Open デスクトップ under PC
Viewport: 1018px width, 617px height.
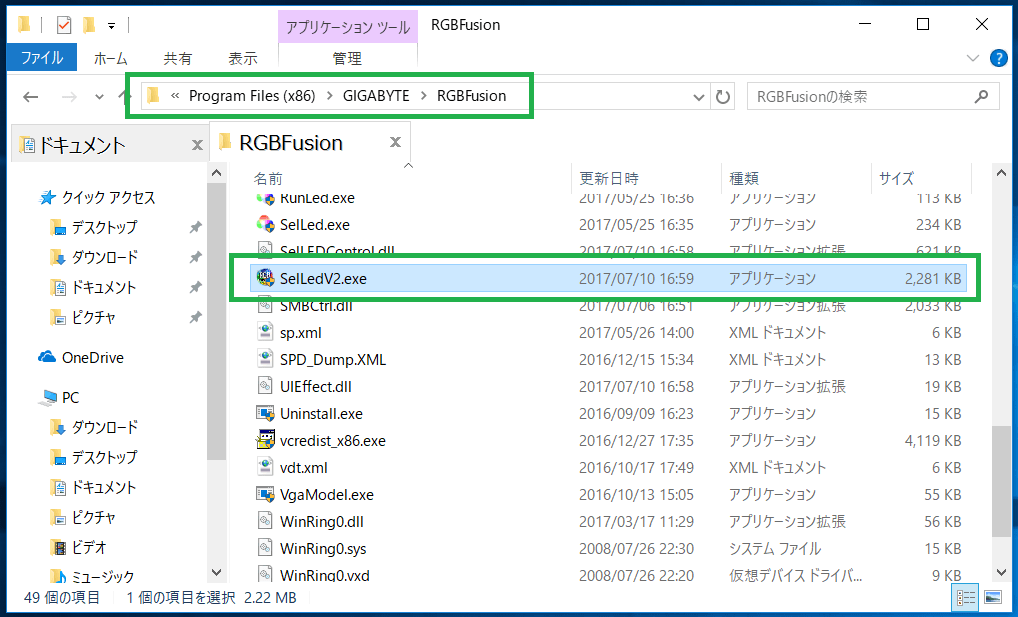coord(104,457)
